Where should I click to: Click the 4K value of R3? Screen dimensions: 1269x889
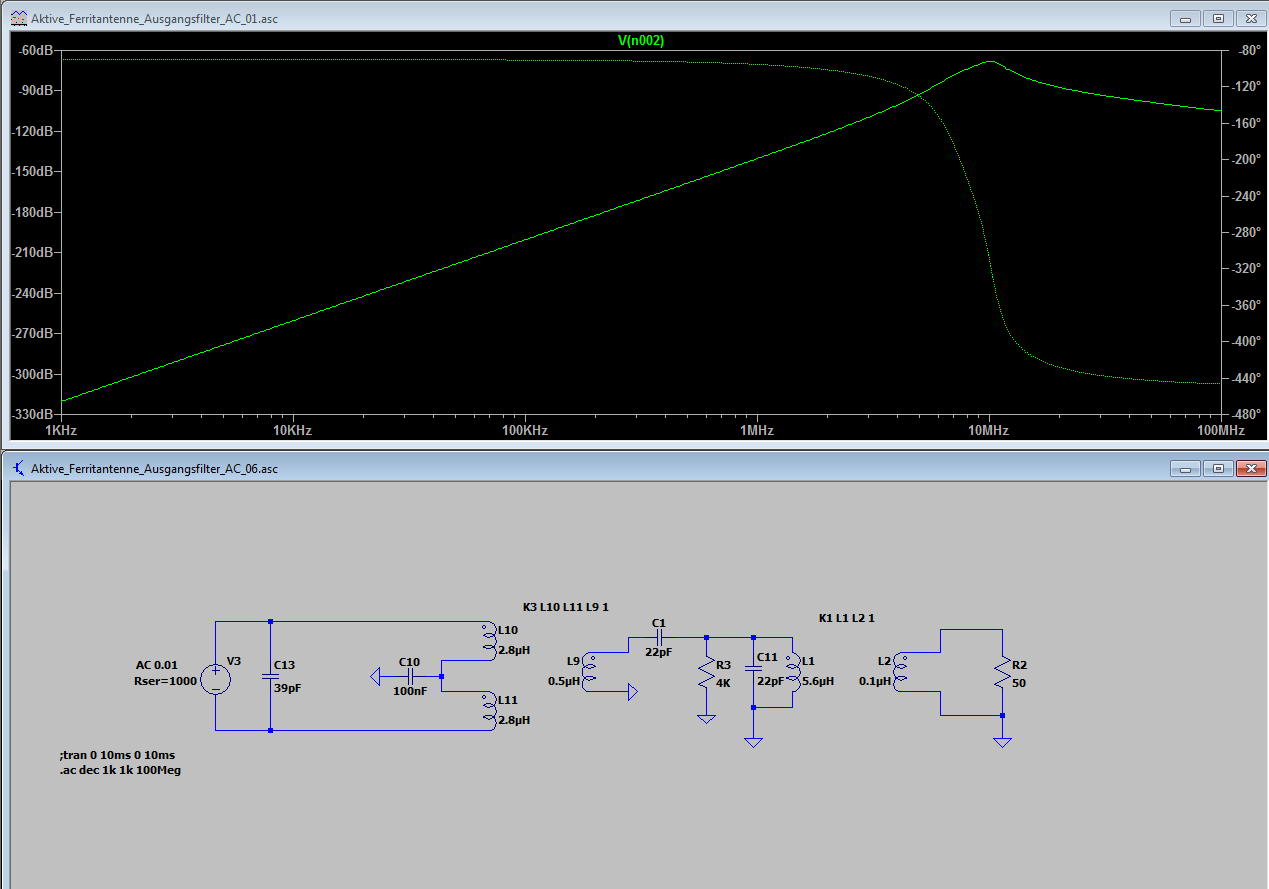723,683
